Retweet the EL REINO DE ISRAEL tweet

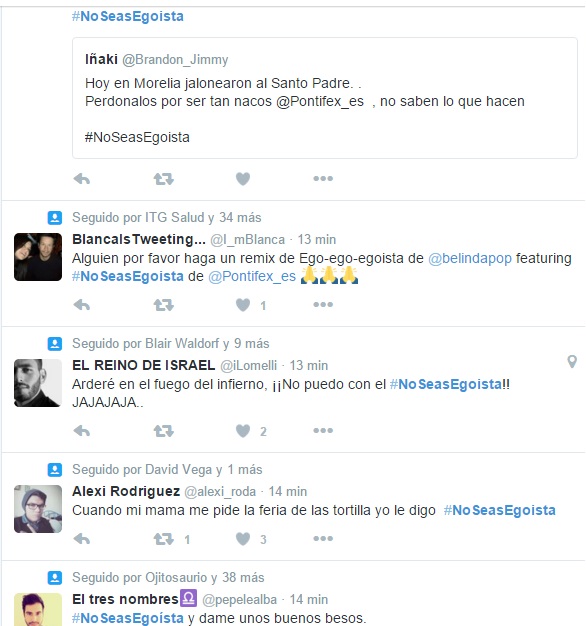coord(164,431)
